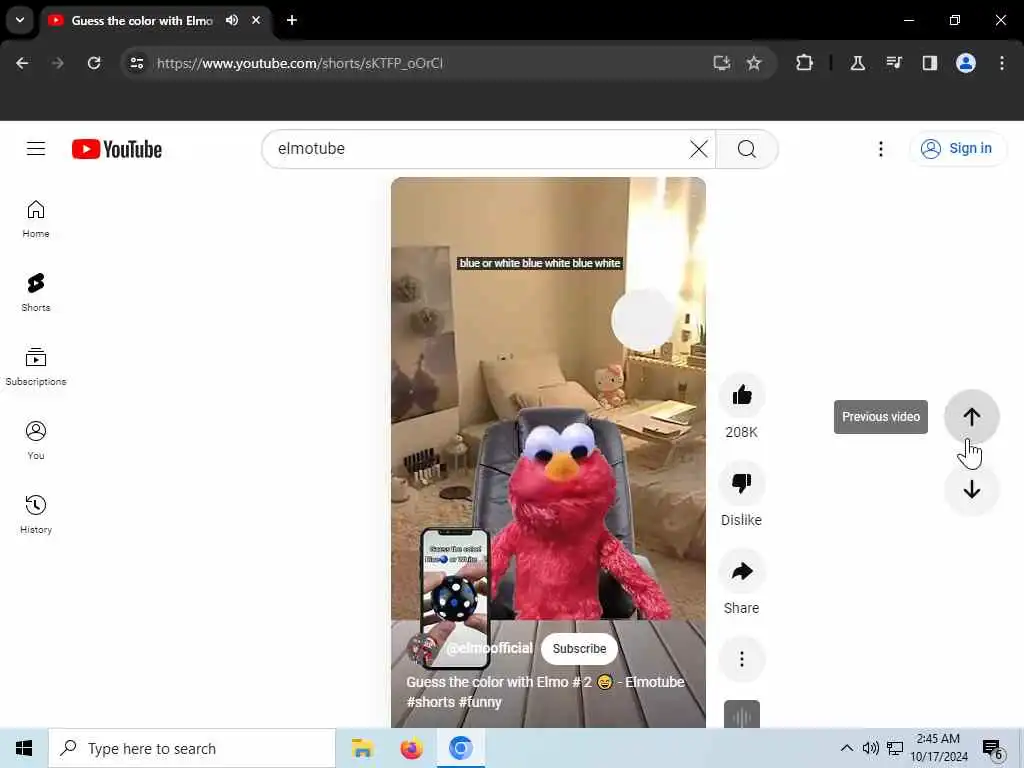This screenshot has width=1024, height=768.
Task: Open Chrome three-dot menu
Action: pyautogui.click(x=1002, y=63)
